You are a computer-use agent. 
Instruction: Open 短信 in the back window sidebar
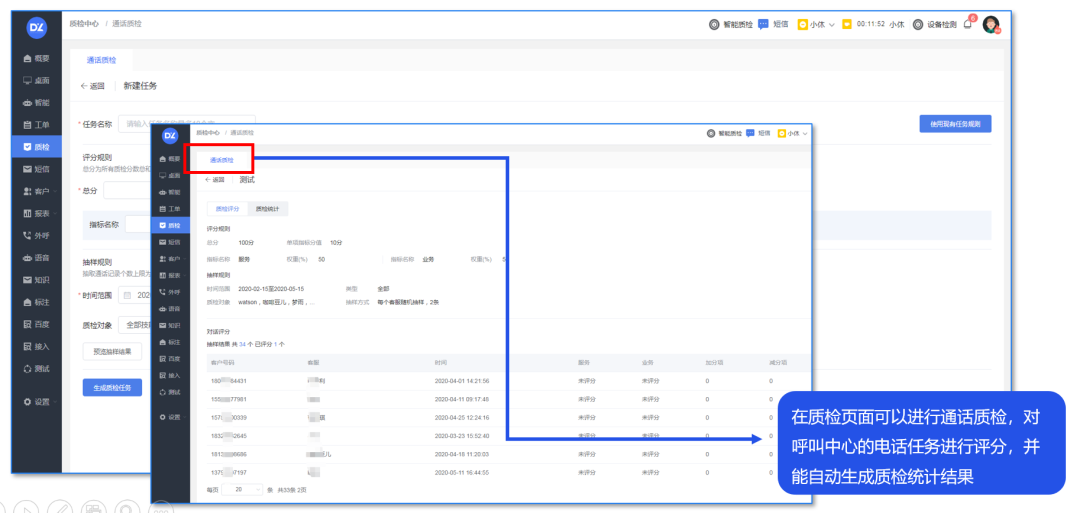[37, 169]
